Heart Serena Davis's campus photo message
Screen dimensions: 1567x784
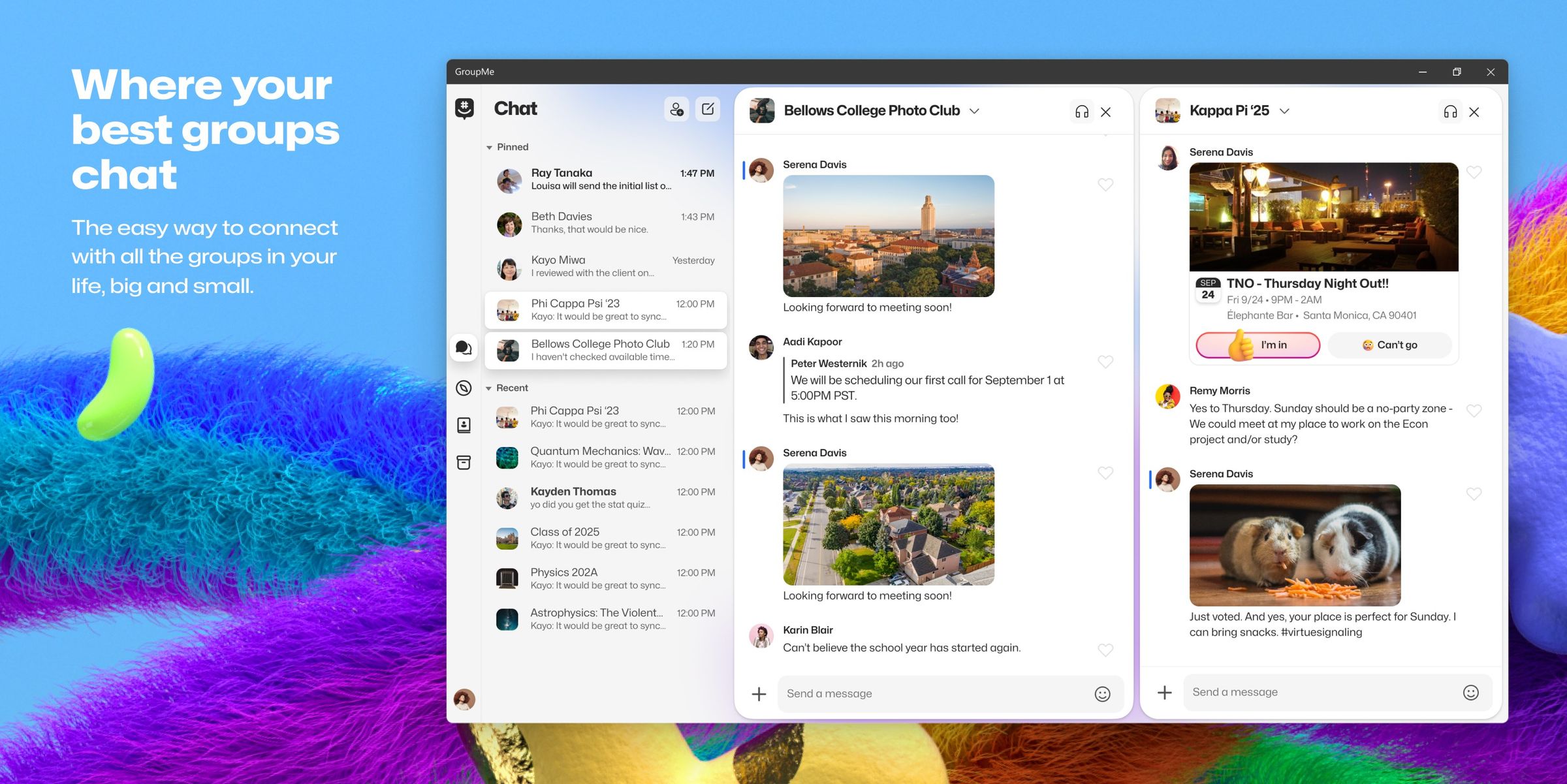(1105, 185)
